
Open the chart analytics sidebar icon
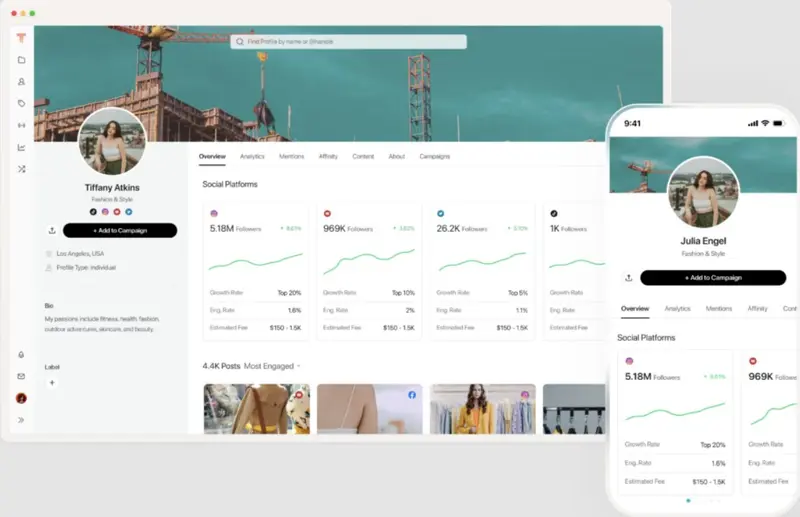[21, 147]
